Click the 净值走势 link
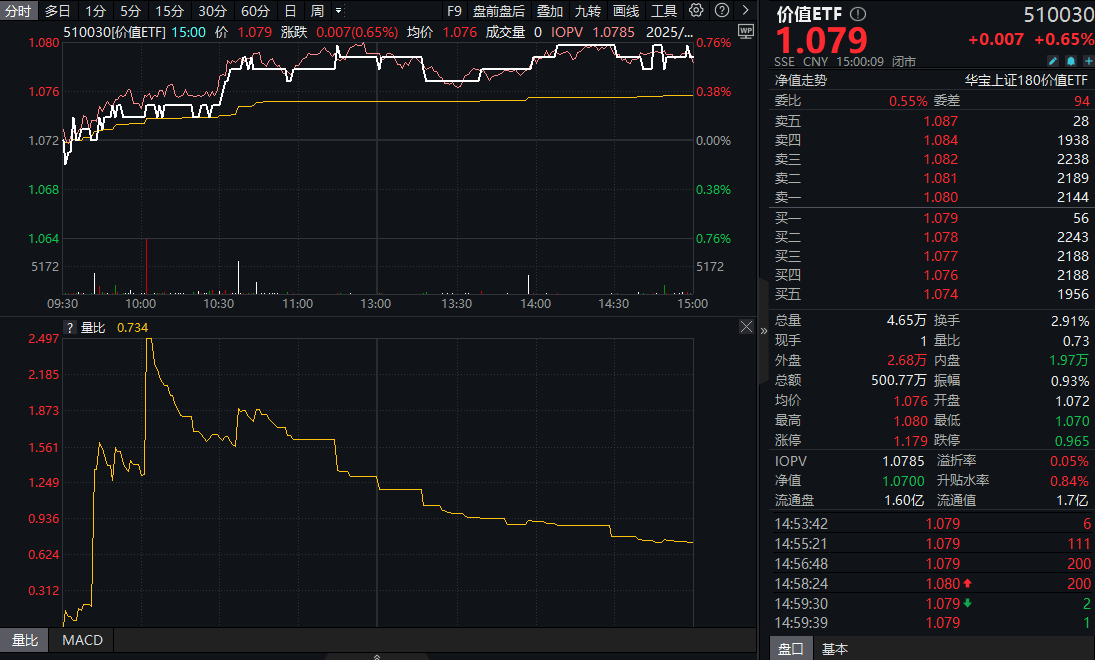Image resolution: width=1095 pixels, height=660 pixels. tap(800, 80)
